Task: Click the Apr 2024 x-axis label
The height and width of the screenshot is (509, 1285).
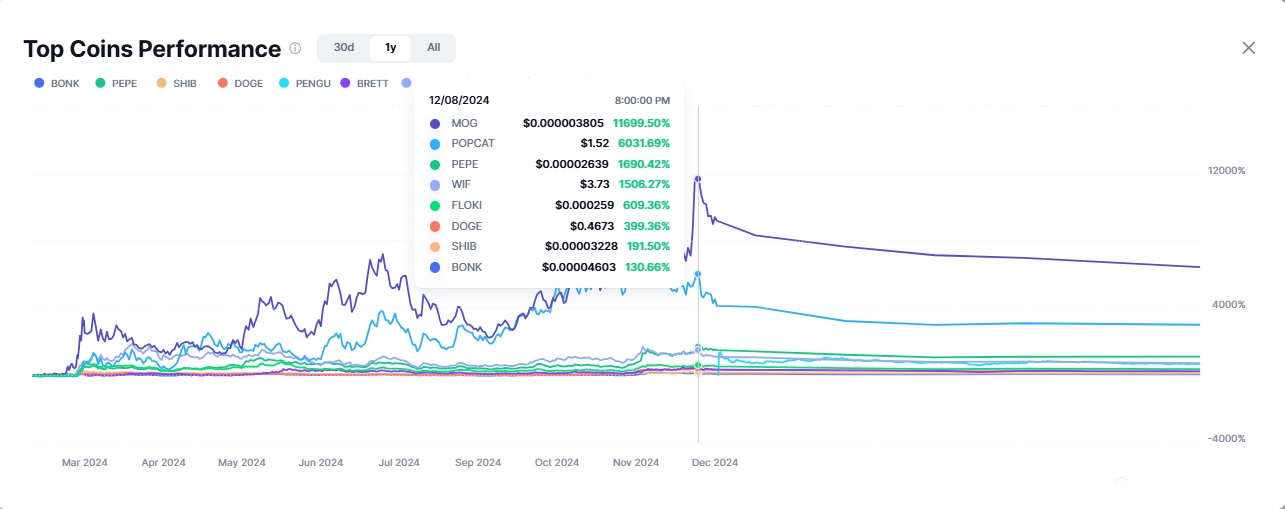Action: (163, 463)
